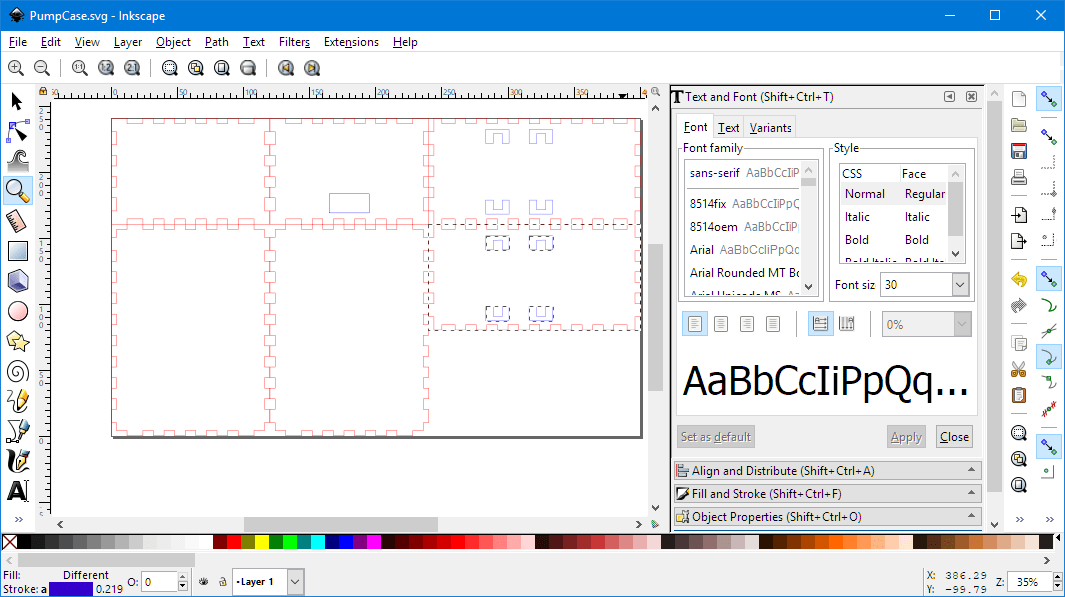The width and height of the screenshot is (1065, 597).
Task: Expand more tools in left toolbox
Action: click(x=18, y=520)
